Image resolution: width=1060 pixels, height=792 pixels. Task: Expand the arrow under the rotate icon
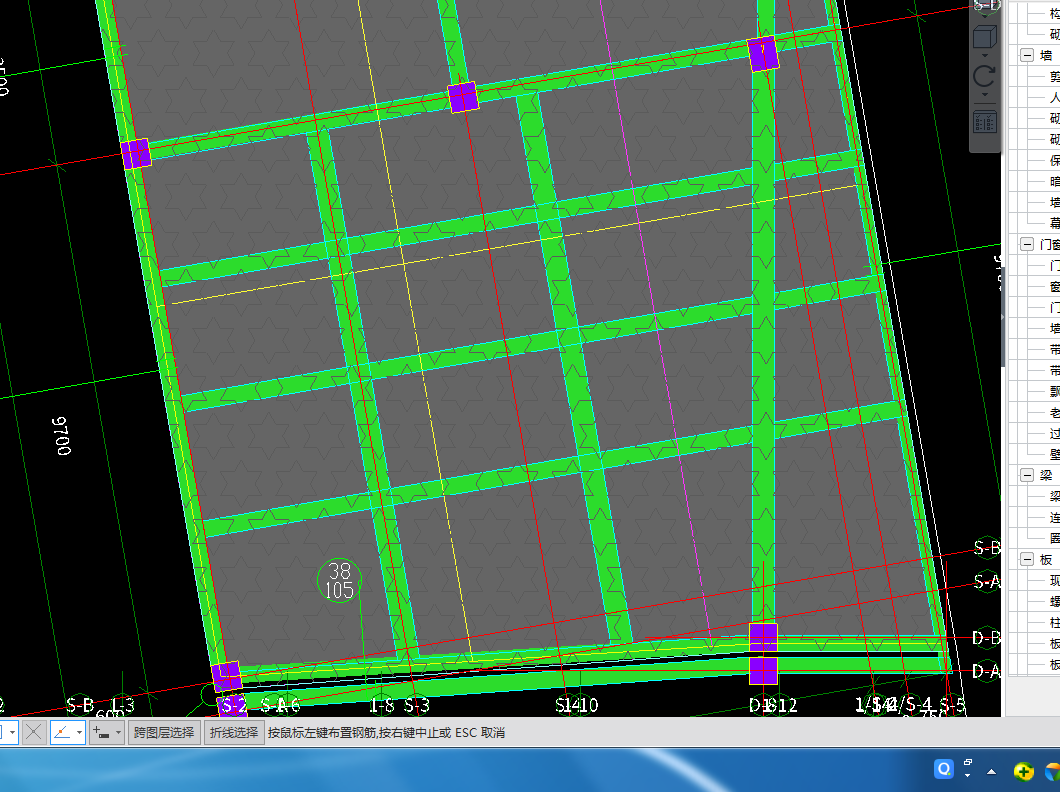point(984,95)
